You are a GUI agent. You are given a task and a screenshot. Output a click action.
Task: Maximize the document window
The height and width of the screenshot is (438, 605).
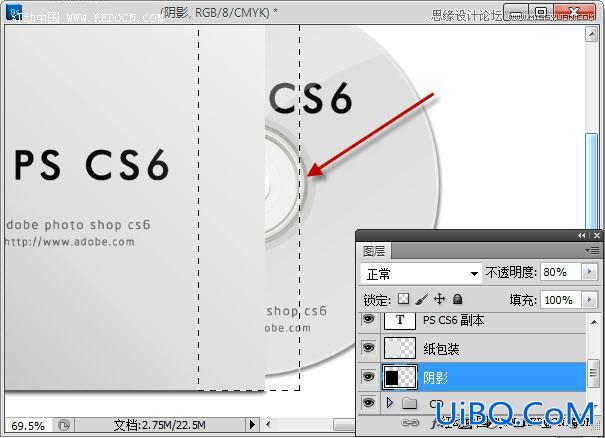(541, 12)
